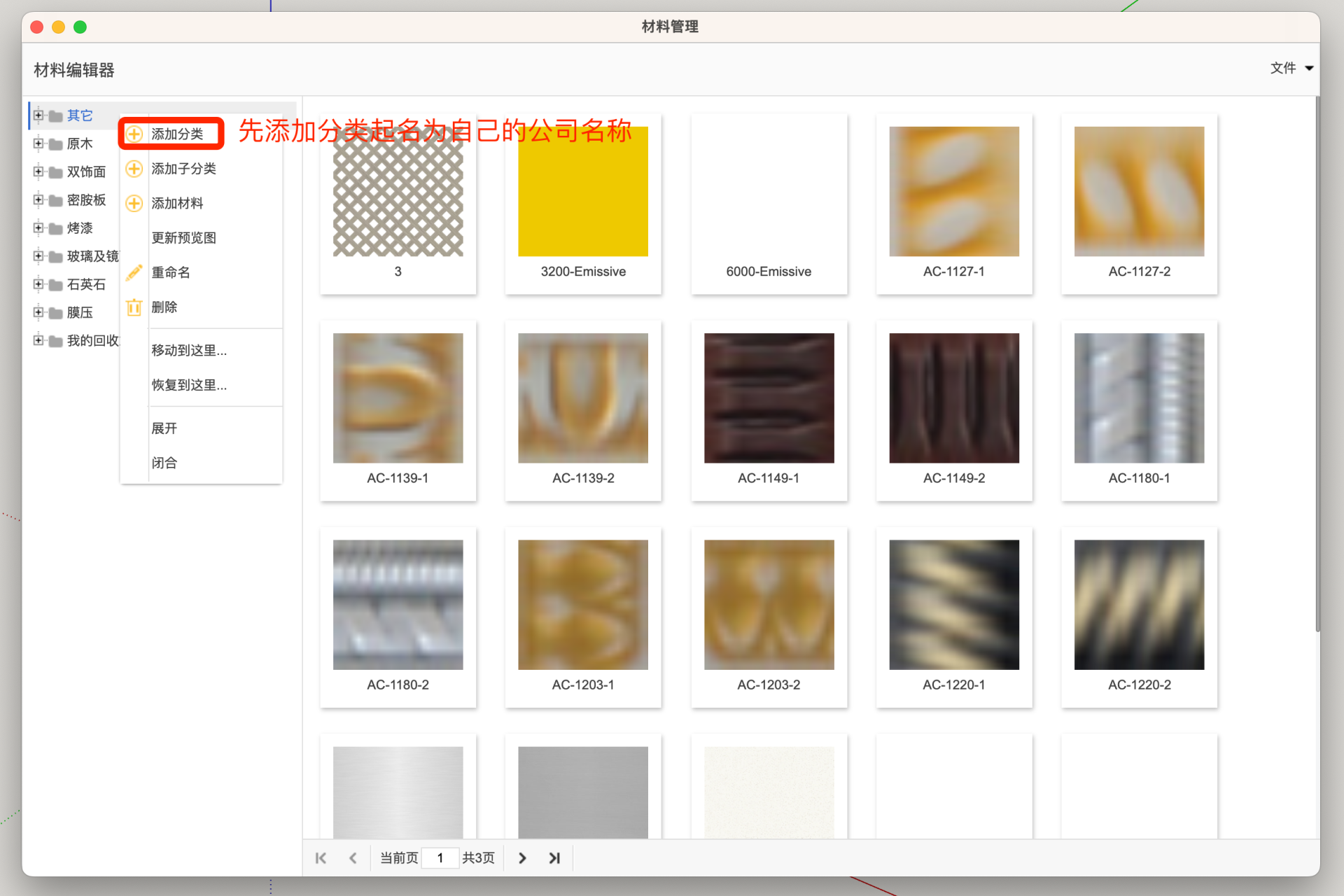Click the plus icon beside 添加分类
The width and height of the screenshot is (1344, 896).
click(x=134, y=134)
